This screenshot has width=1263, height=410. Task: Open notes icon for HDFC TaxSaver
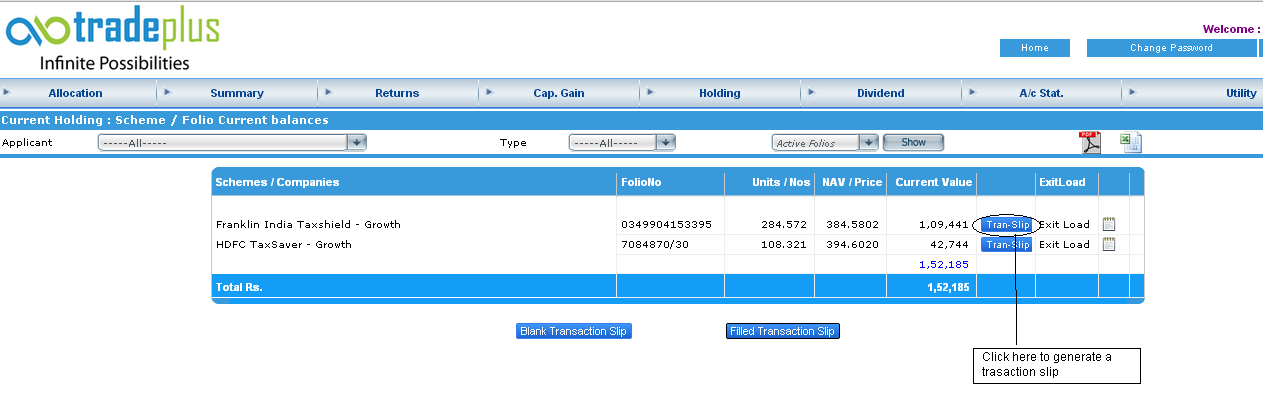(1109, 244)
